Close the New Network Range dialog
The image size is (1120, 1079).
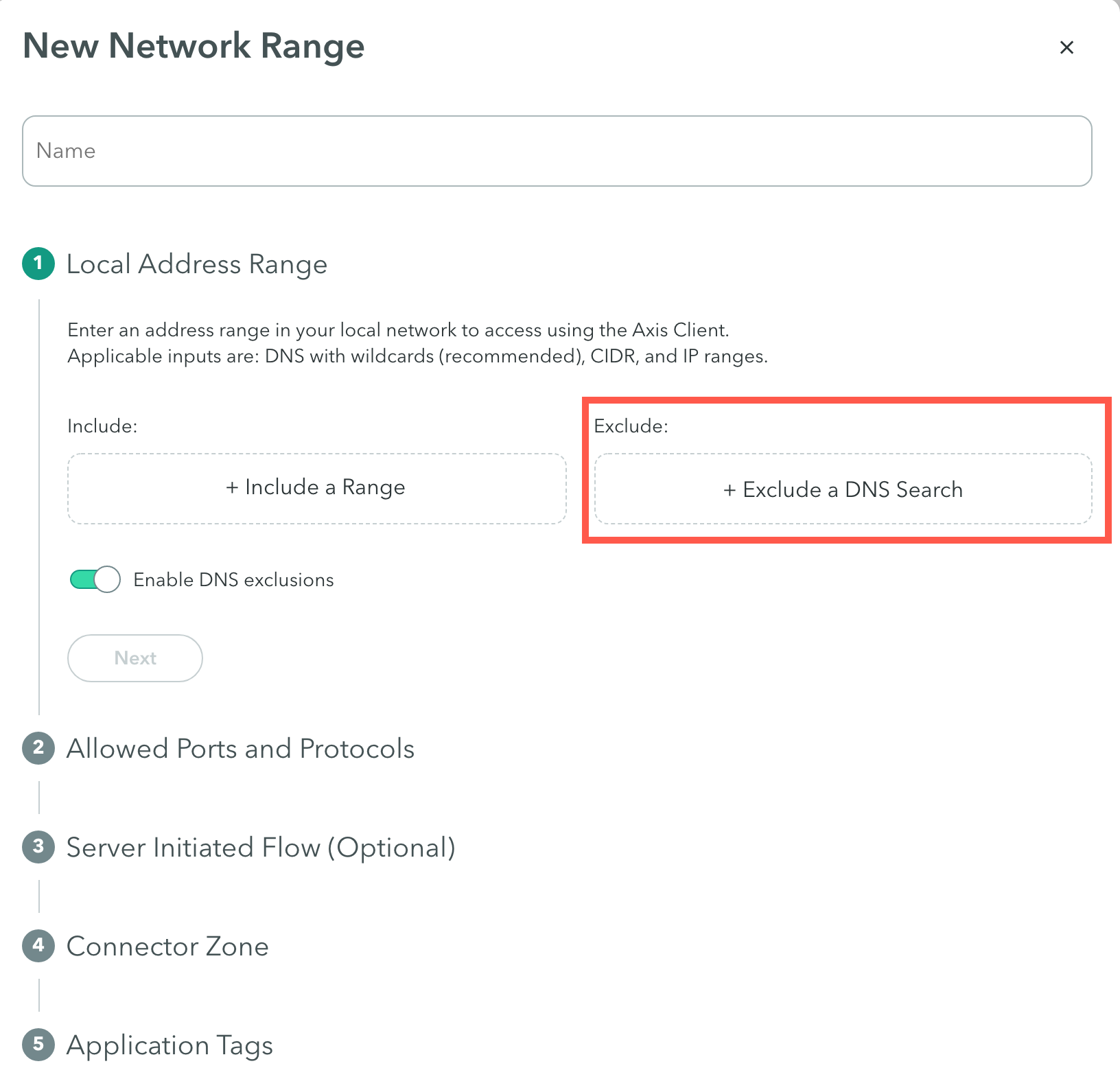[1066, 47]
